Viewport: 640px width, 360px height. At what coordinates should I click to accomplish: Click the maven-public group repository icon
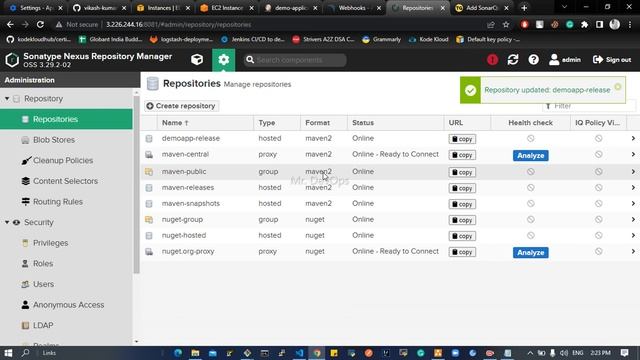pos(149,172)
